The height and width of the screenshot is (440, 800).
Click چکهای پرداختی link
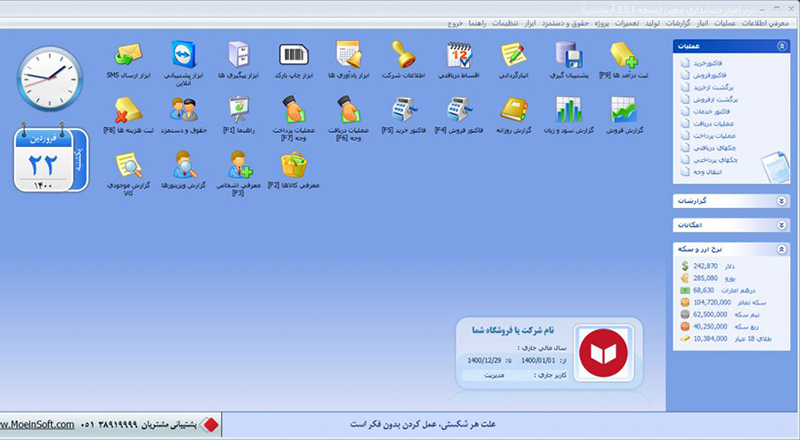(715, 160)
